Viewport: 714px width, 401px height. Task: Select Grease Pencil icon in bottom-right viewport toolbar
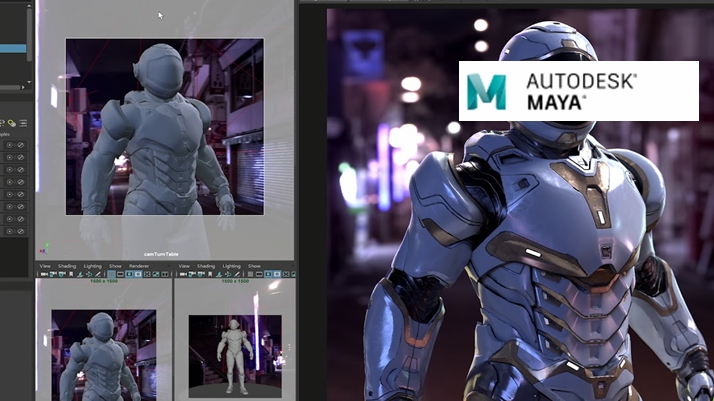(x=237, y=274)
